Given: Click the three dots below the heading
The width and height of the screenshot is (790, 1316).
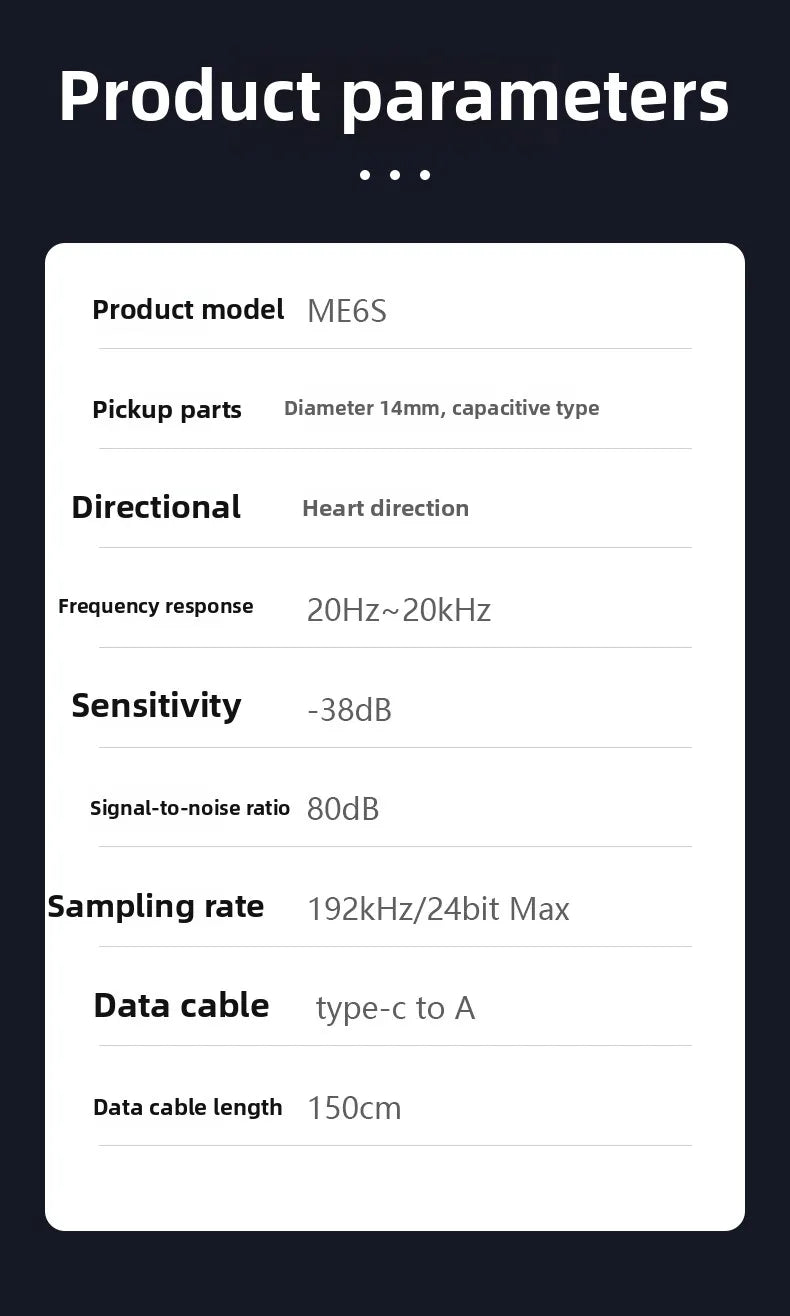Looking at the screenshot, I should tap(395, 175).
